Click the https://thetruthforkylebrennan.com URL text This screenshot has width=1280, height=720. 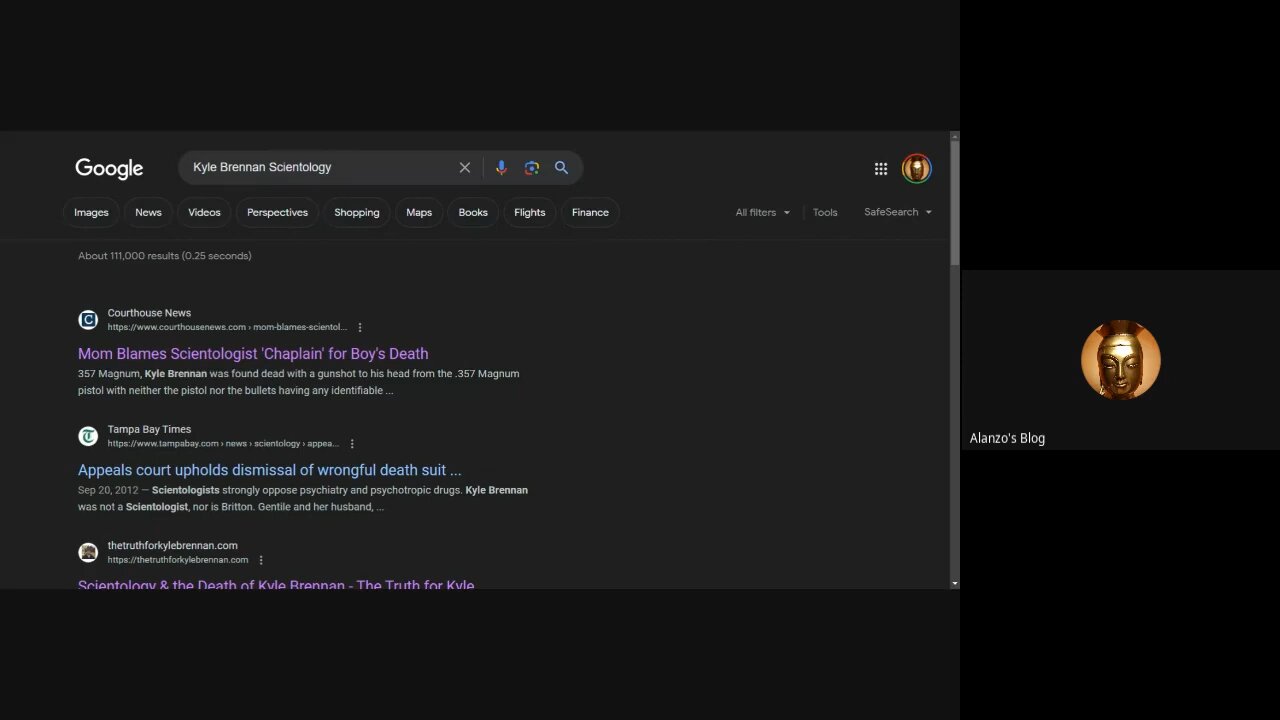click(x=178, y=560)
